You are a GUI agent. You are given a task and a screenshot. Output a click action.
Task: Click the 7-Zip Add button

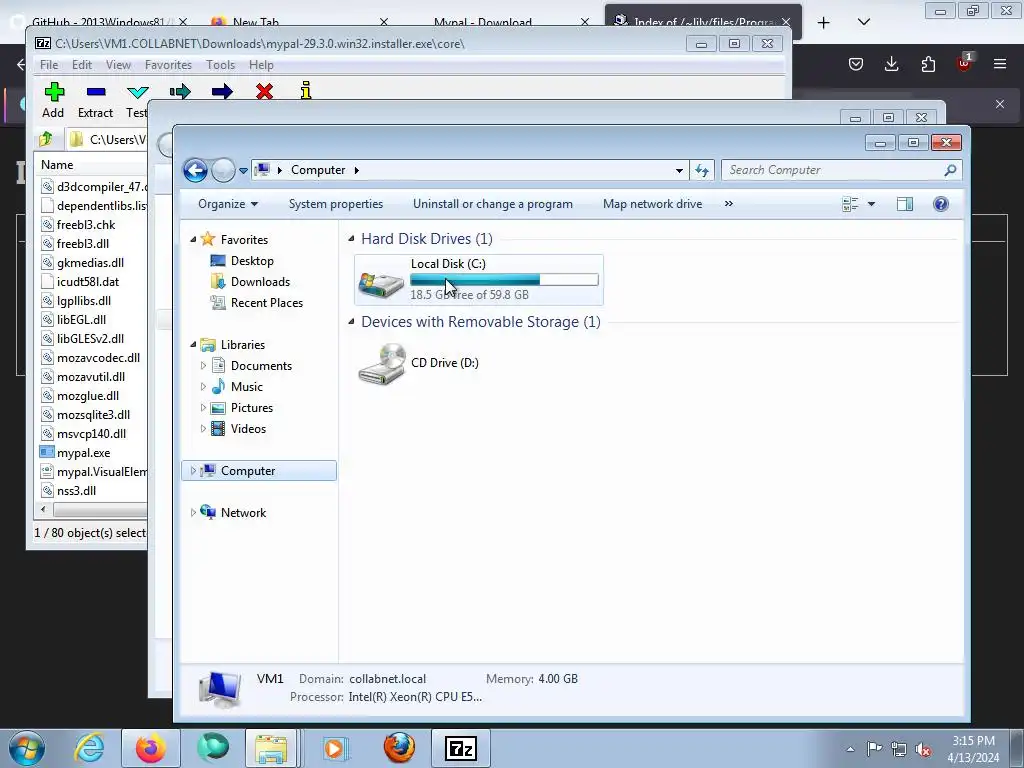[x=54, y=100]
